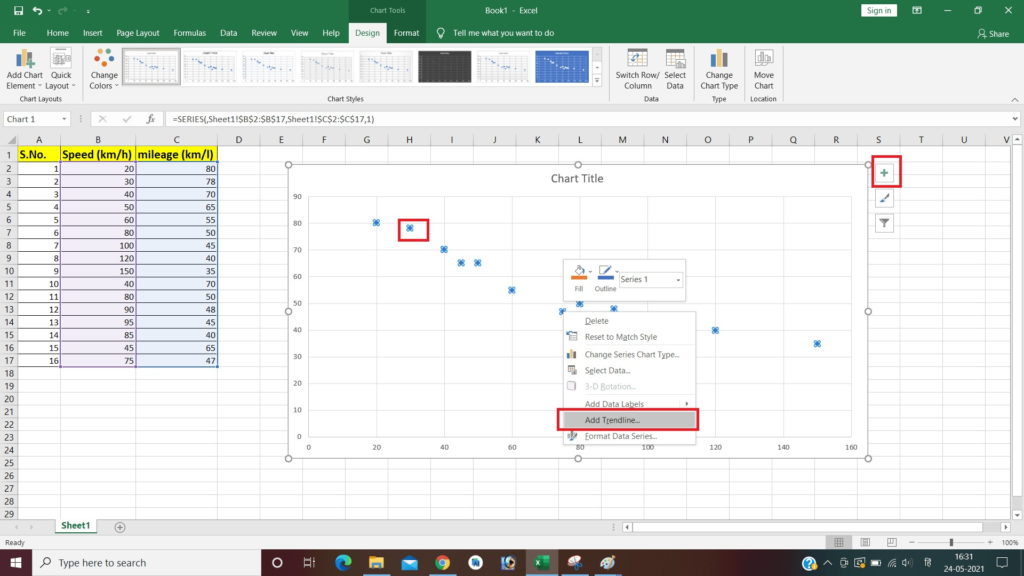Expand the formula bar
Viewport: 1024px width, 576px height.
click(x=1015, y=119)
